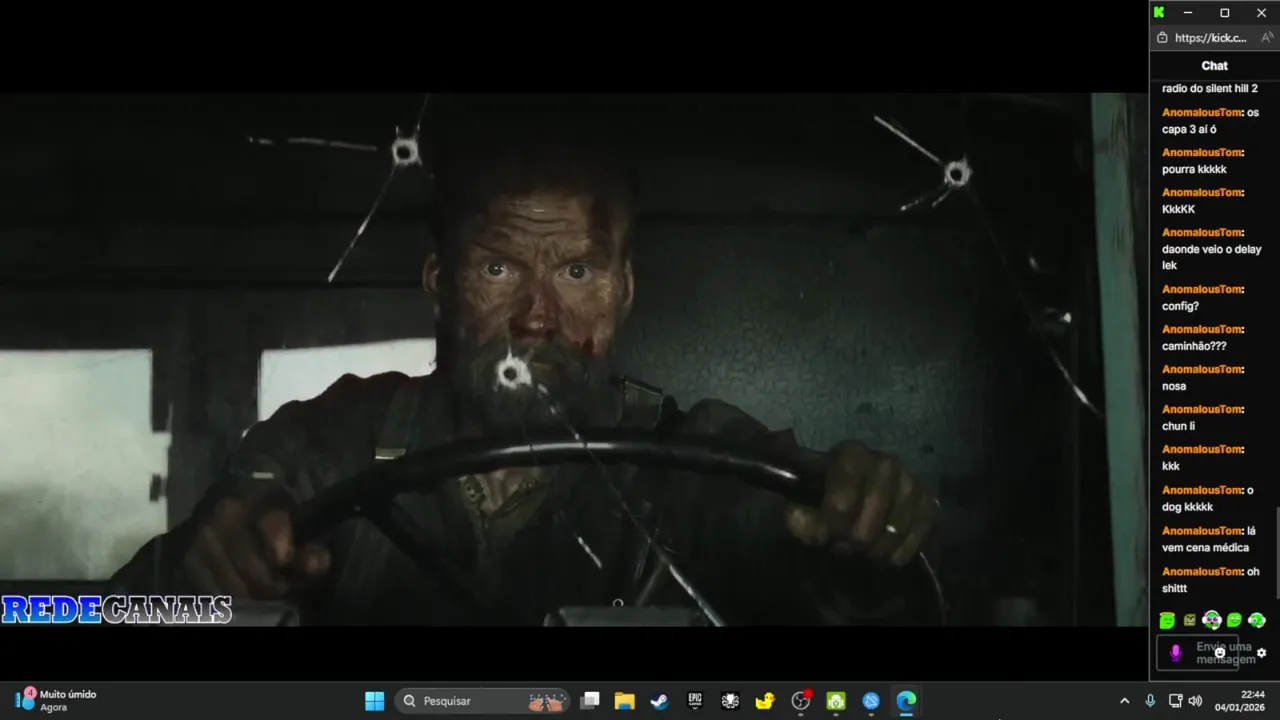Screen dimensions: 1280x720
Task: Open chat settings gear icon
Action: (1261, 653)
